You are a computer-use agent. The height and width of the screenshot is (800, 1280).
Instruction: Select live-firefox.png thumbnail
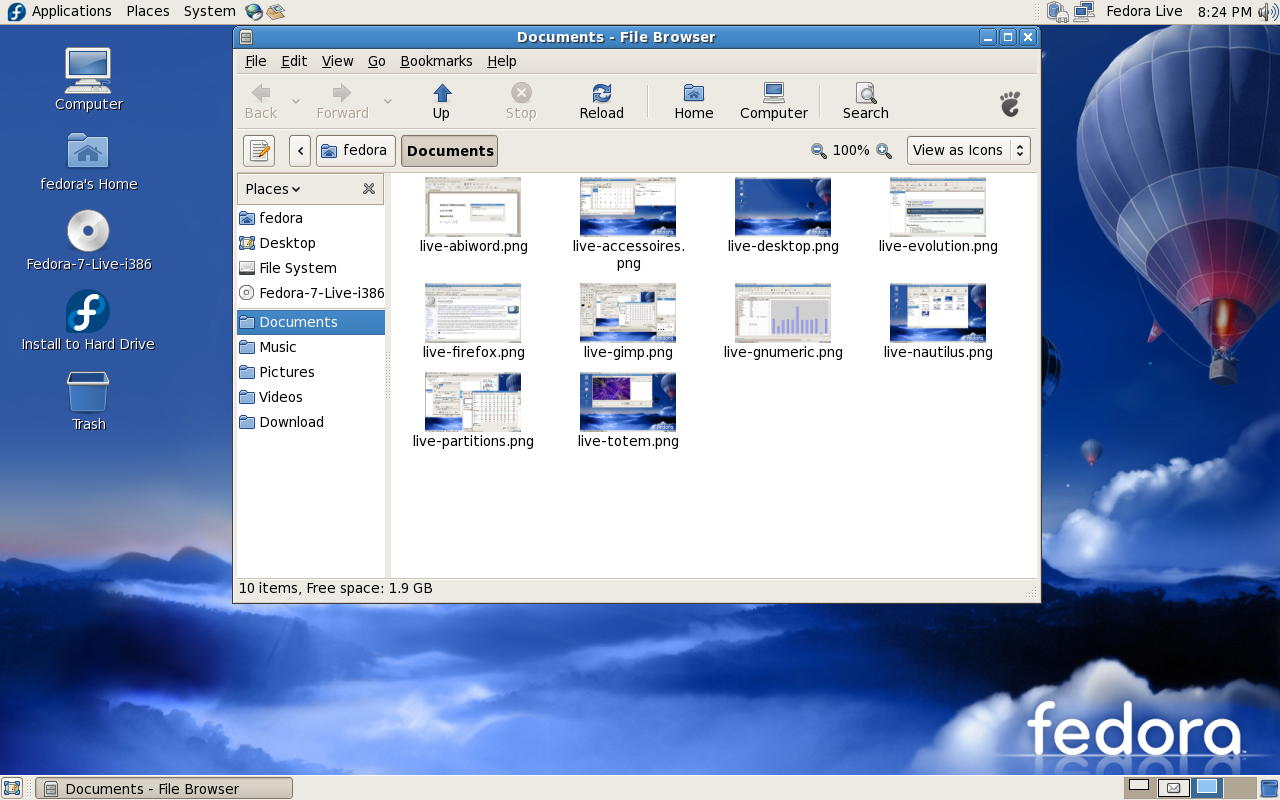(x=473, y=313)
